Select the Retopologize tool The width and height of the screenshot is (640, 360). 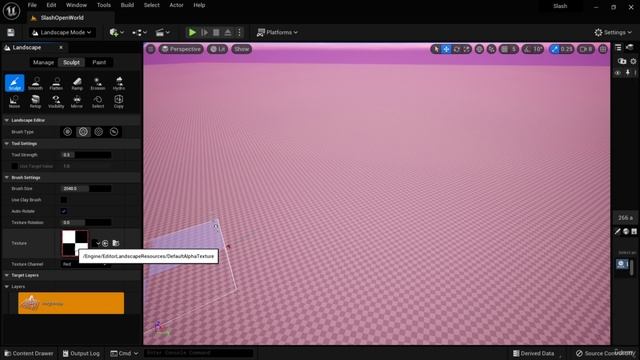36,101
